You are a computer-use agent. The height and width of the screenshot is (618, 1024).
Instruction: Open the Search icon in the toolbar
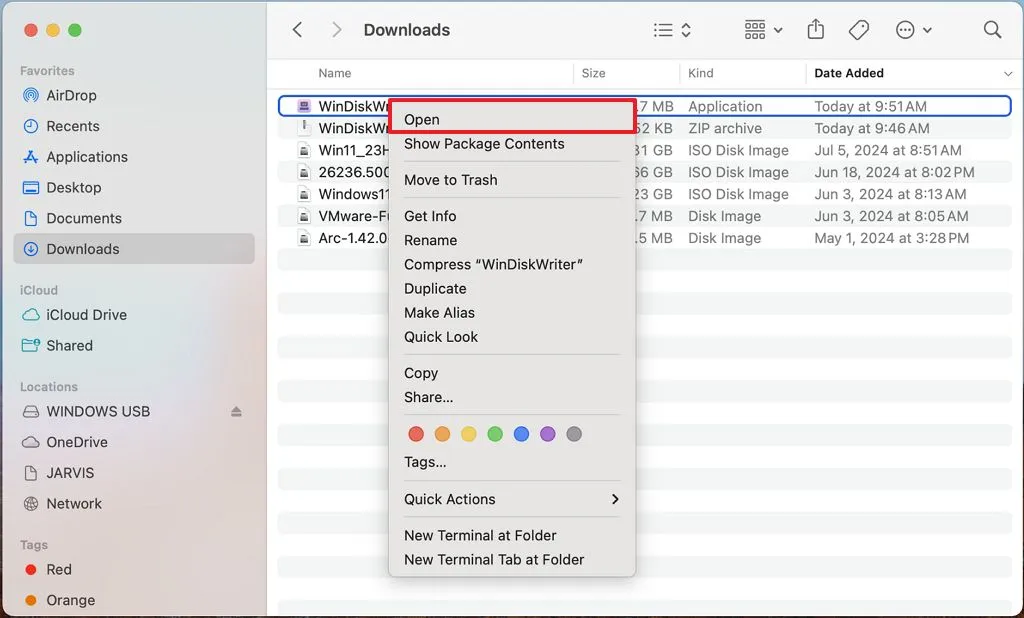(992, 30)
